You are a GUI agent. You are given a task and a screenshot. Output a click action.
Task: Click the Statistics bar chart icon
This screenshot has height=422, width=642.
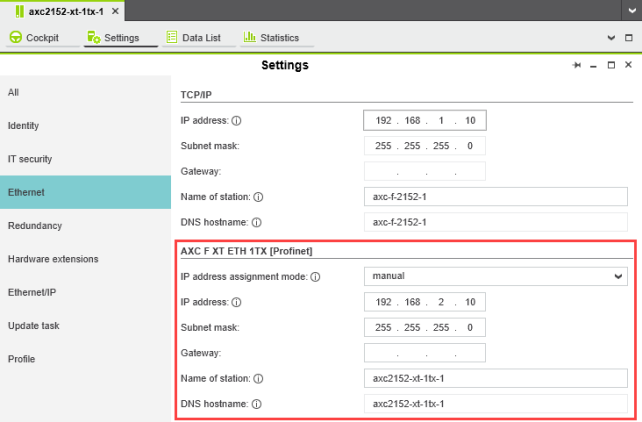(x=249, y=37)
